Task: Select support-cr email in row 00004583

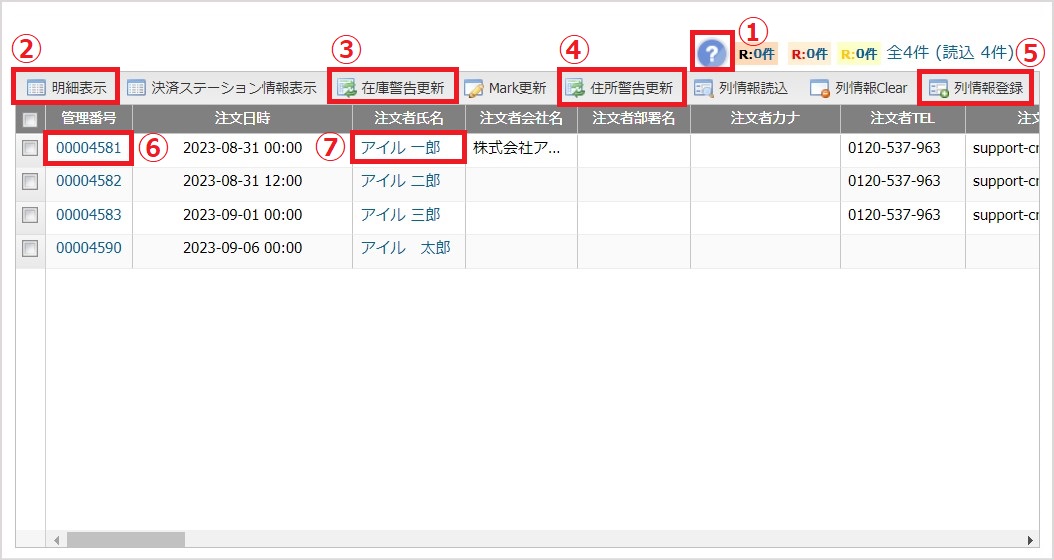Action: (x=1006, y=214)
